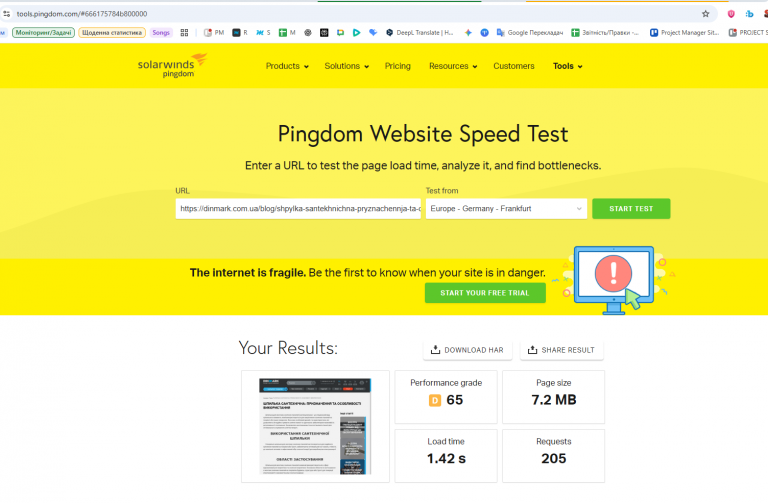
Task: Click the D performance grade badge
Action: [434, 401]
